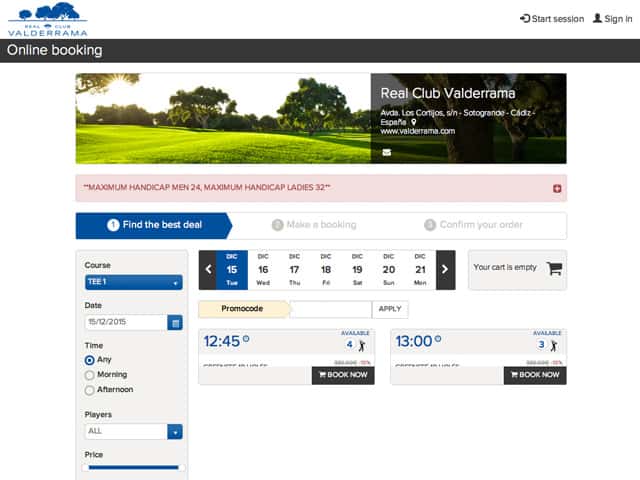Image resolution: width=640 pixels, height=480 pixels.
Task: Click the 'Your cart is empty' text
Action: pos(505,267)
